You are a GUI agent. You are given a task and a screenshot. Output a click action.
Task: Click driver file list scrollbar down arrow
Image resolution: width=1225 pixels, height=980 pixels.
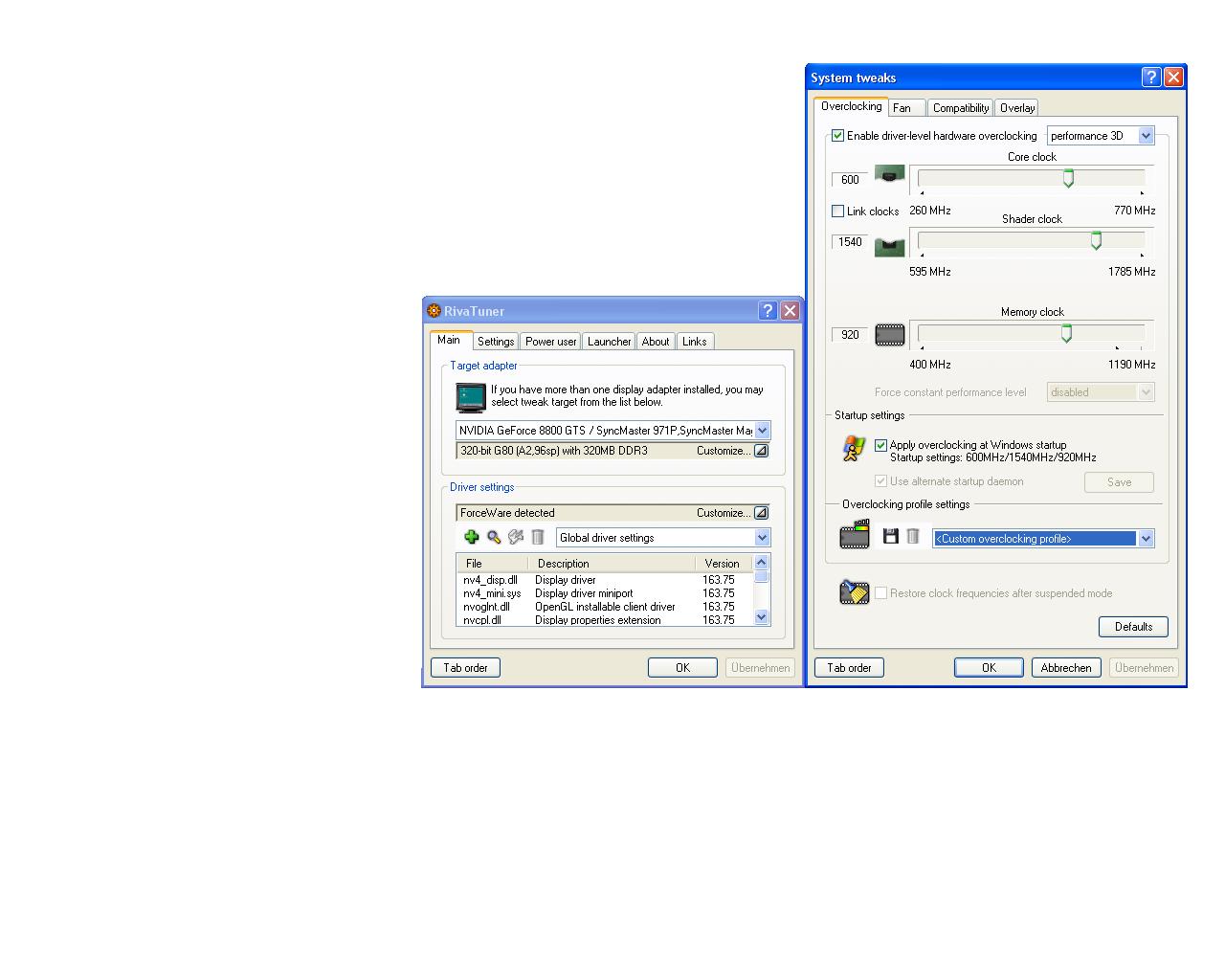[x=762, y=617]
